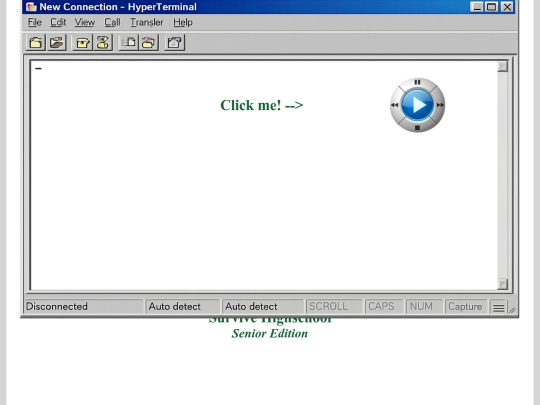Click the Call phone toolbar icon
This screenshot has height=405, width=540.
pos(83,43)
